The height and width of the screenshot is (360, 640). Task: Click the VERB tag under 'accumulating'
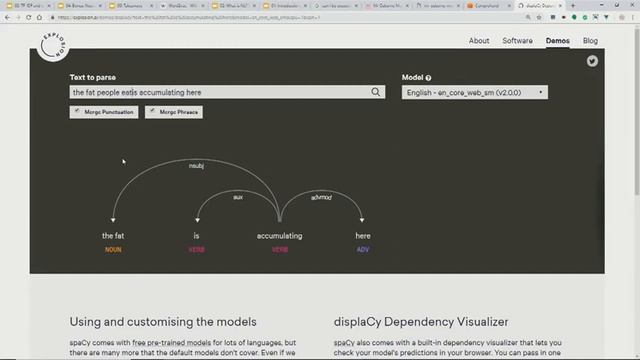pos(280,250)
